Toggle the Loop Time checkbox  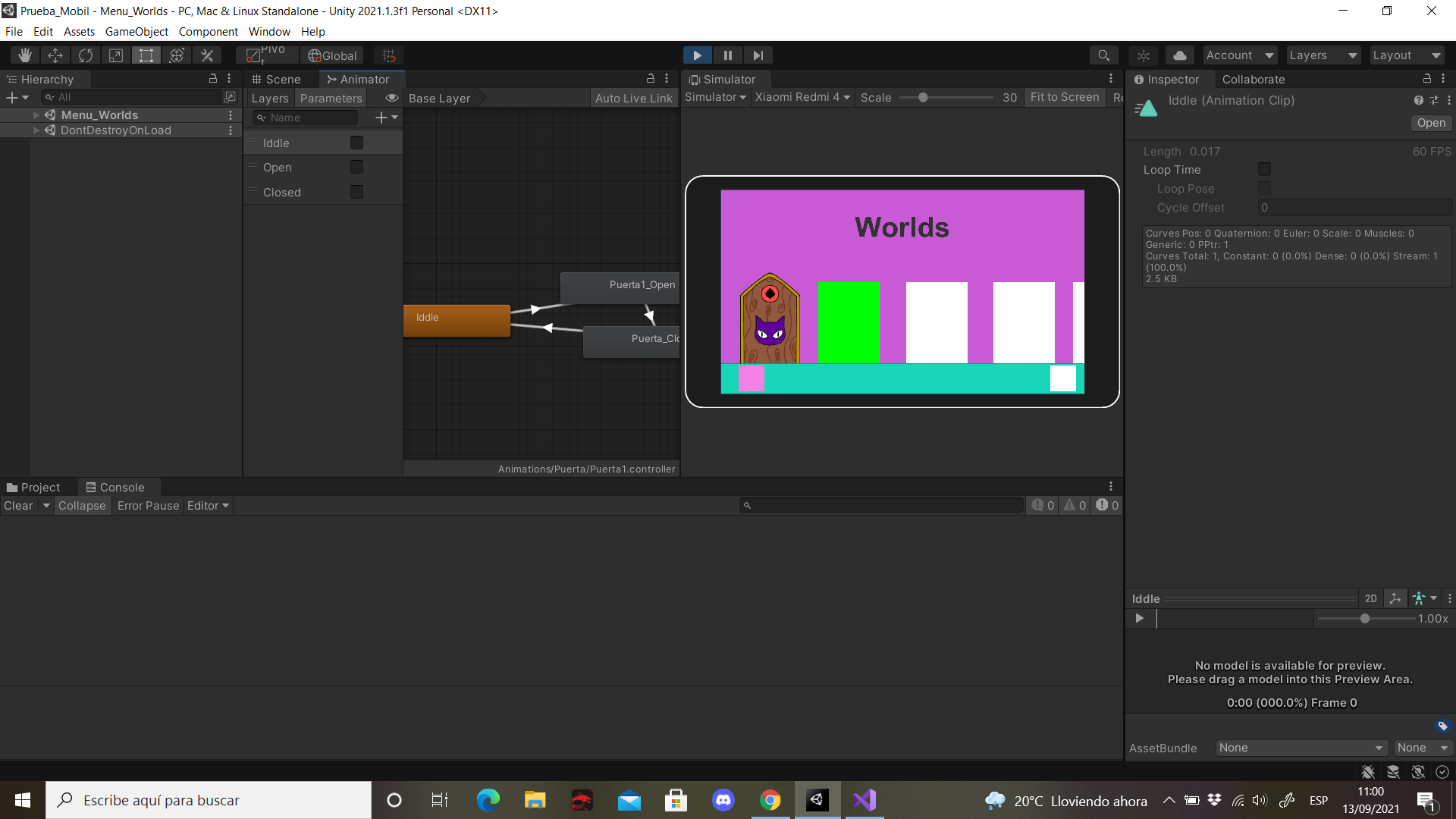pyautogui.click(x=1264, y=169)
